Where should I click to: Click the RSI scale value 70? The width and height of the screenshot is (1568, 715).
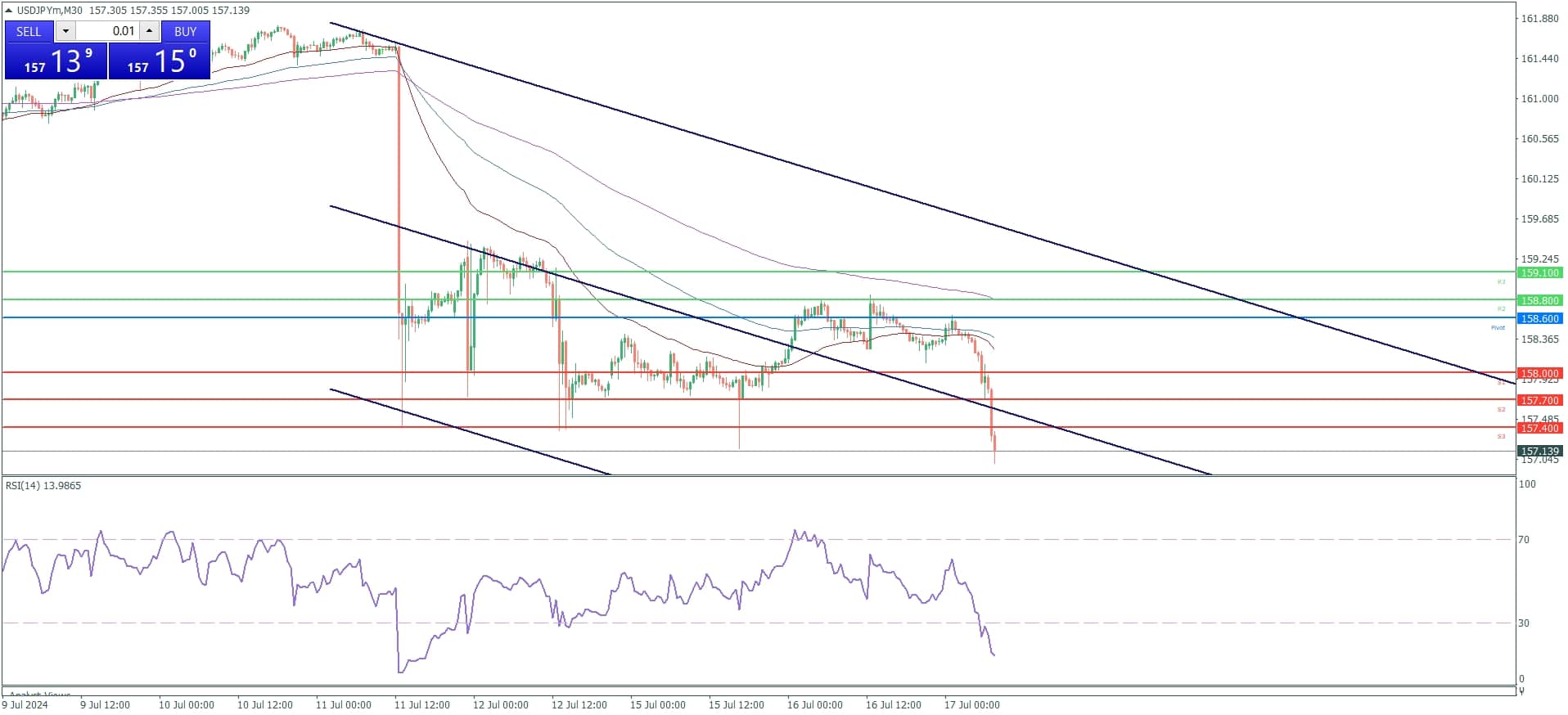pos(1524,539)
